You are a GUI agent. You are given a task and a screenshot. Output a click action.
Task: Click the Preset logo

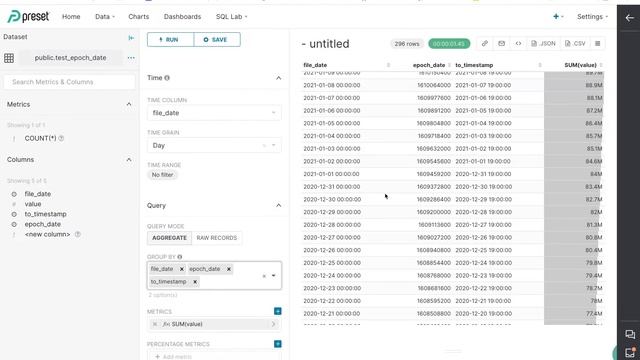(28, 17)
